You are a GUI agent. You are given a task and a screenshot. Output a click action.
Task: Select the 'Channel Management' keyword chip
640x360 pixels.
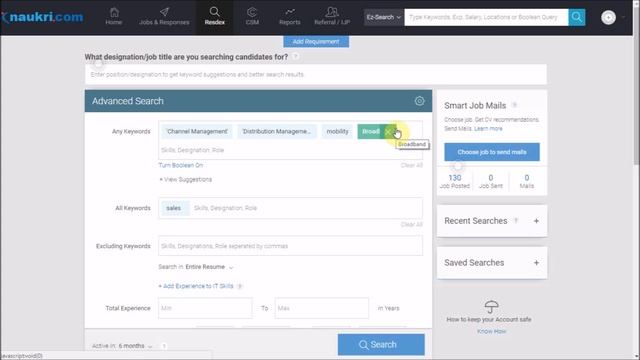point(197,131)
